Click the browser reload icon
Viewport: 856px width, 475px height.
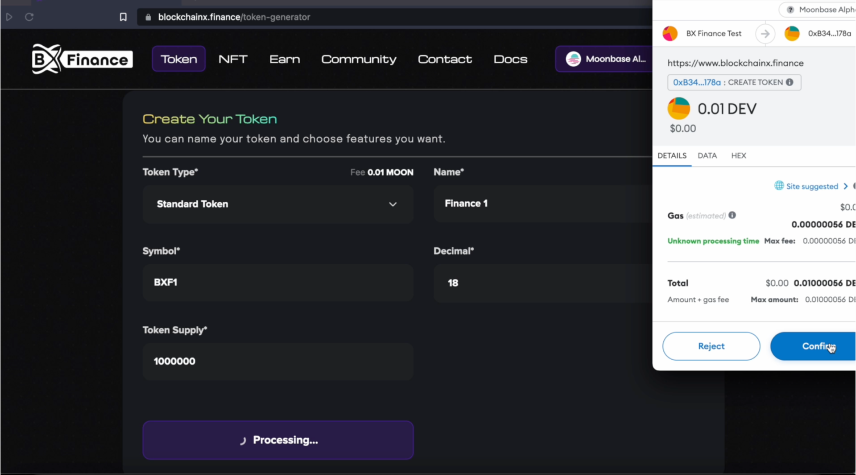pyautogui.click(x=29, y=17)
